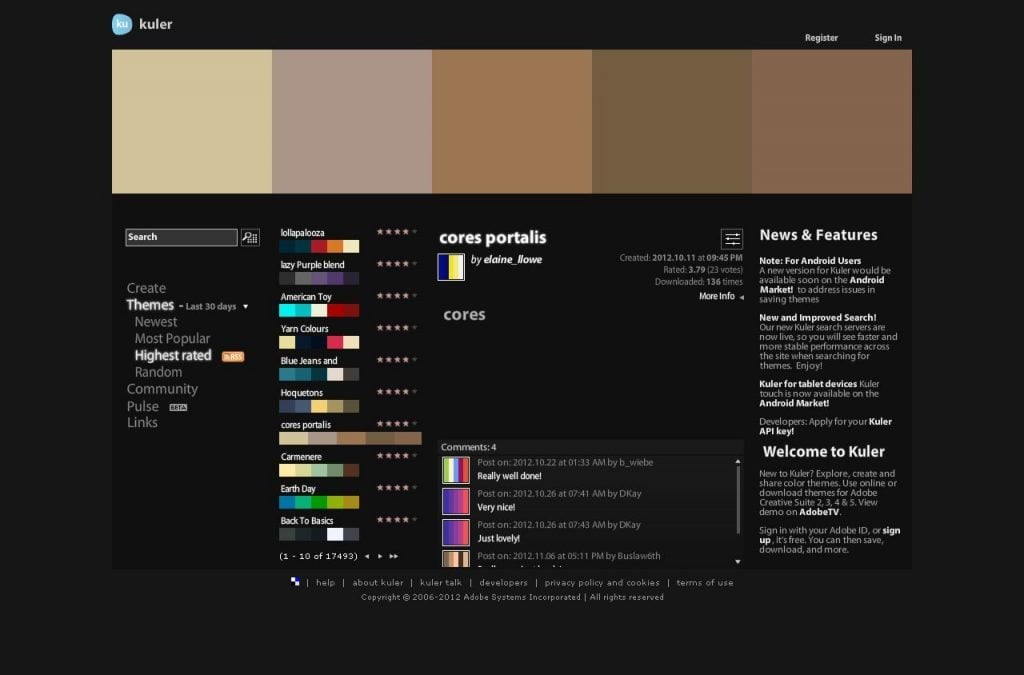
Task: Click the Adobe icon in footer
Action: [295, 581]
